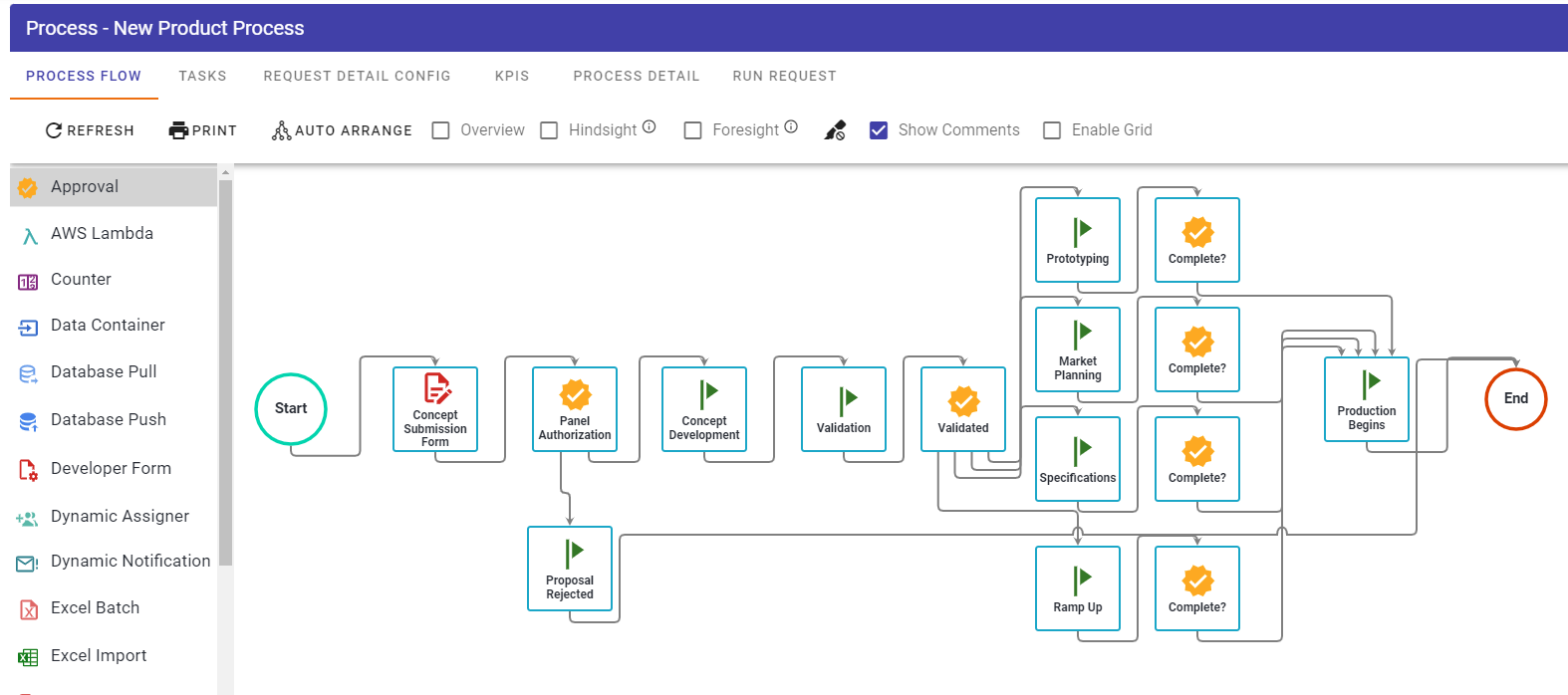The width and height of the screenshot is (1568, 695).
Task: Open the Tasks tab
Action: pyautogui.click(x=203, y=76)
